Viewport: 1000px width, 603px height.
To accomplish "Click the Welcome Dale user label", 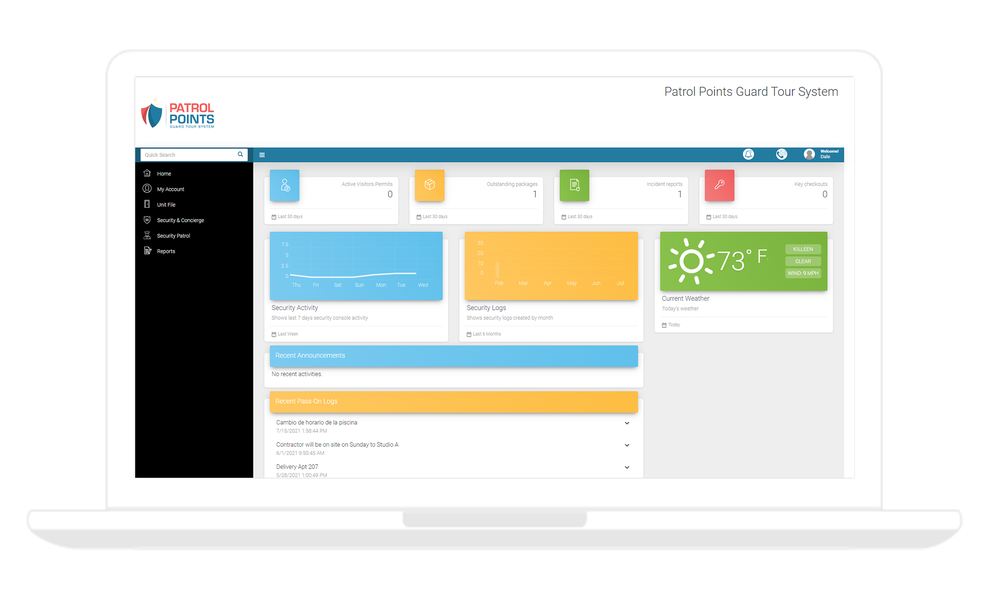I will (x=829, y=154).
